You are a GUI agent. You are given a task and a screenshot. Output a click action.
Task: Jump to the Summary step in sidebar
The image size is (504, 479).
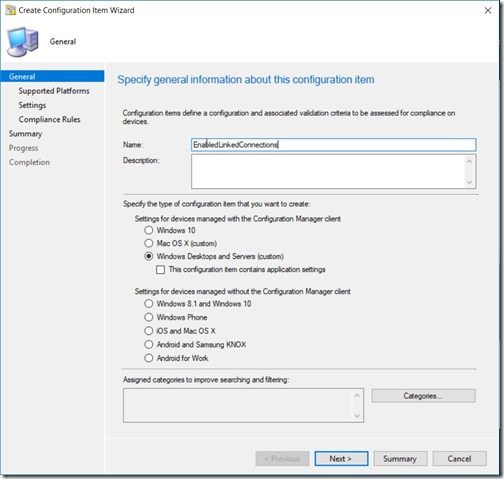tap(25, 134)
